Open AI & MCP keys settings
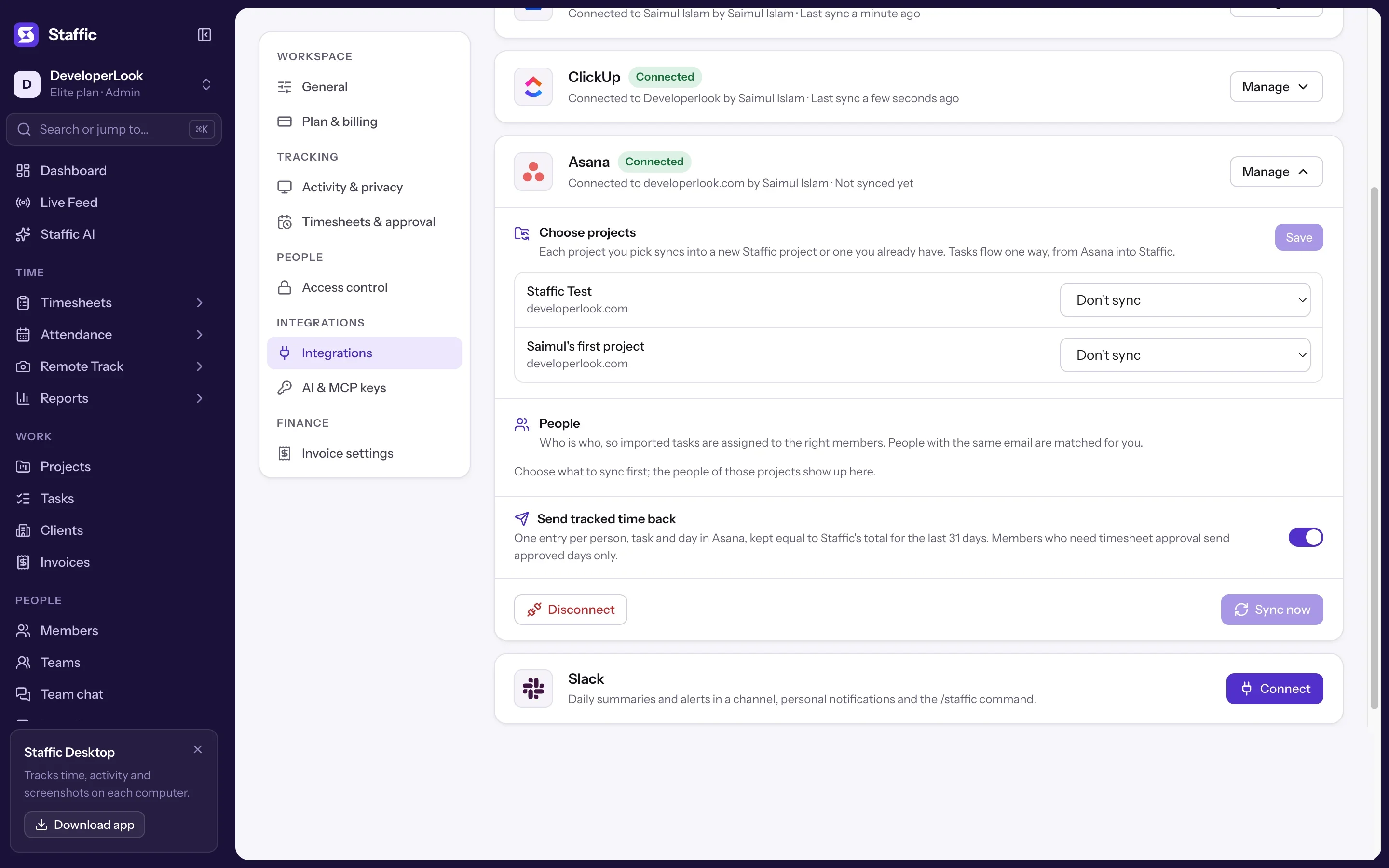Screen dimensions: 1389x868 pos(365,388)
